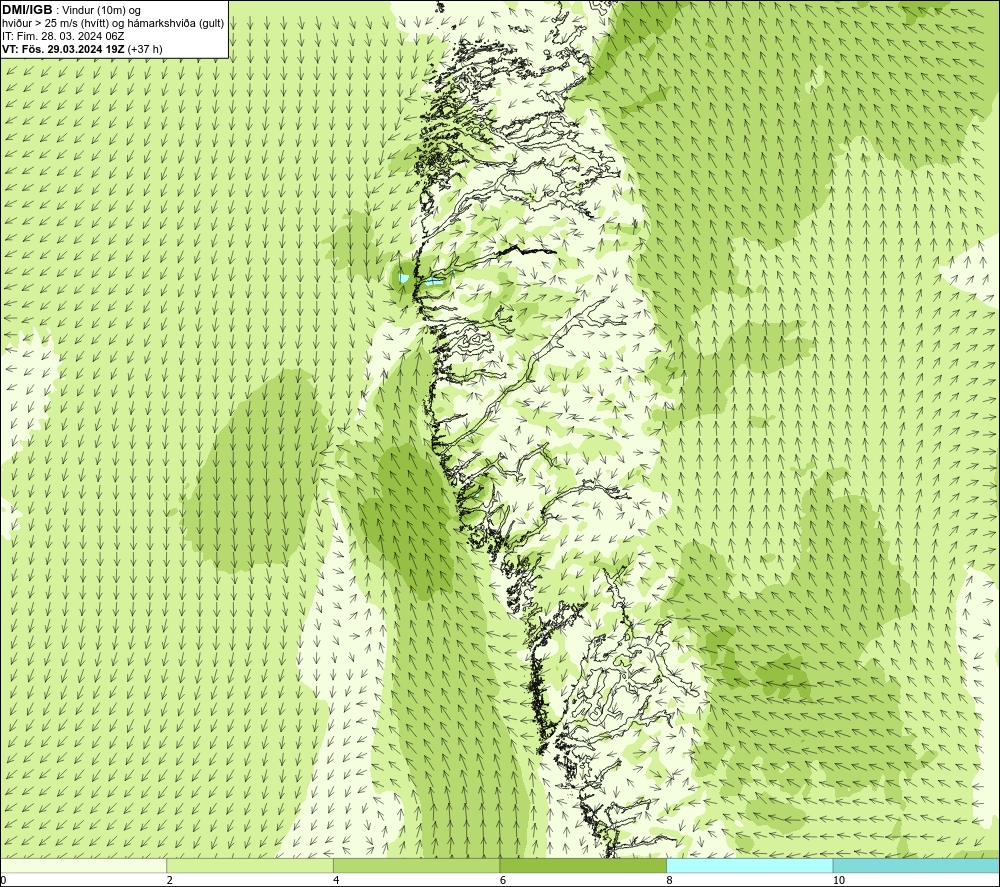The height and width of the screenshot is (887, 1000).
Task: Click the 0–2 m/s legend color band
Action: (84, 865)
